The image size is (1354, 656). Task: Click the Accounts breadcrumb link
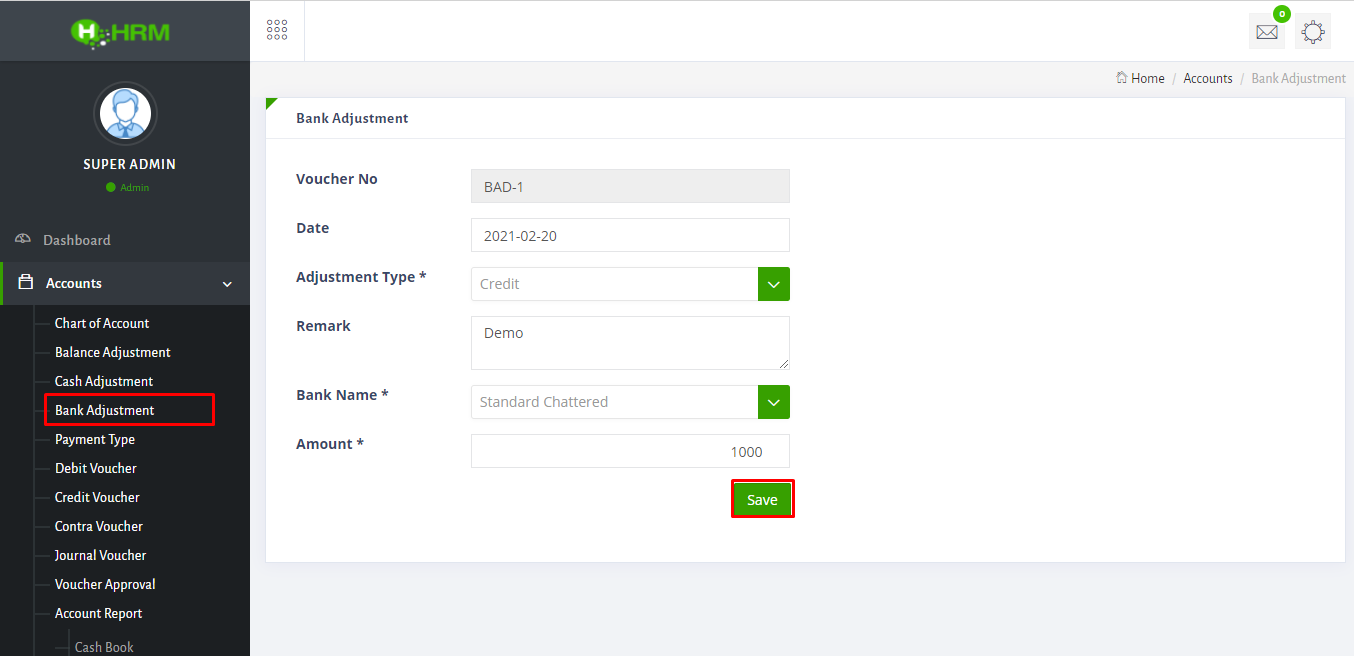coord(1207,78)
